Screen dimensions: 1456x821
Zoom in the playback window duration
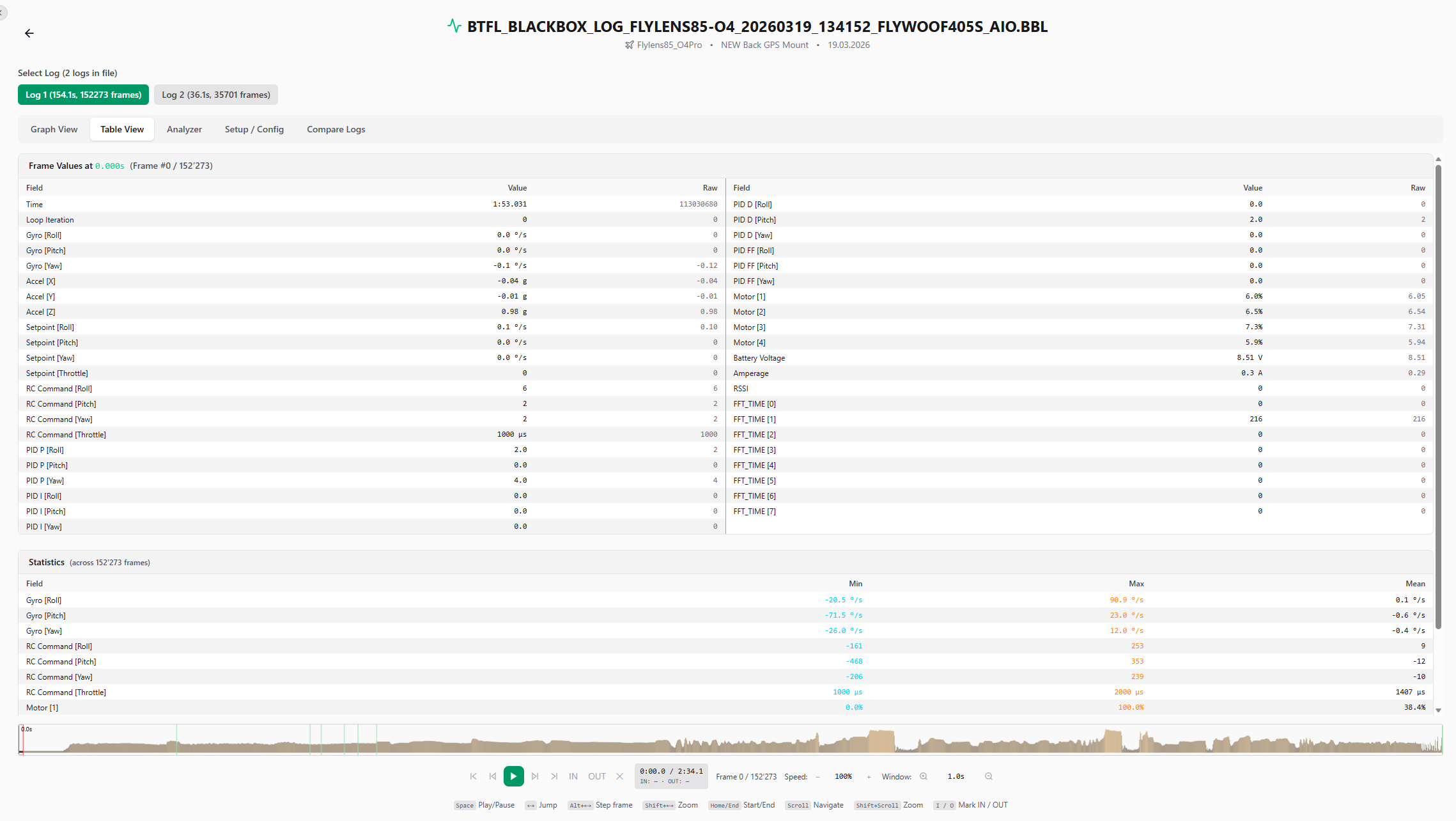point(923,776)
